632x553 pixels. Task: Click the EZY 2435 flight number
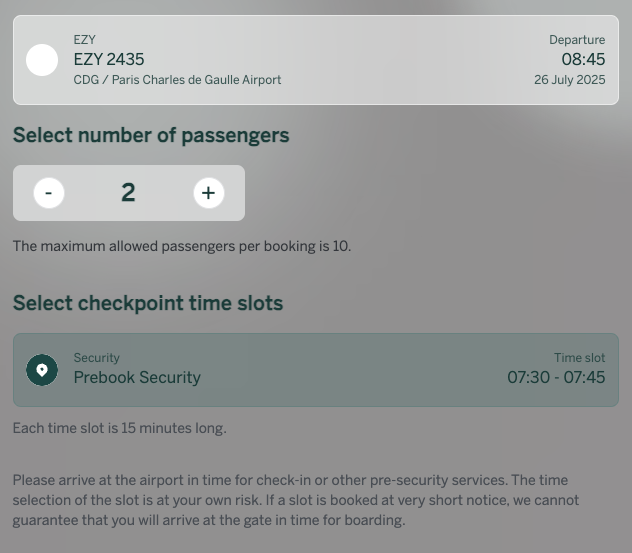click(x=109, y=60)
